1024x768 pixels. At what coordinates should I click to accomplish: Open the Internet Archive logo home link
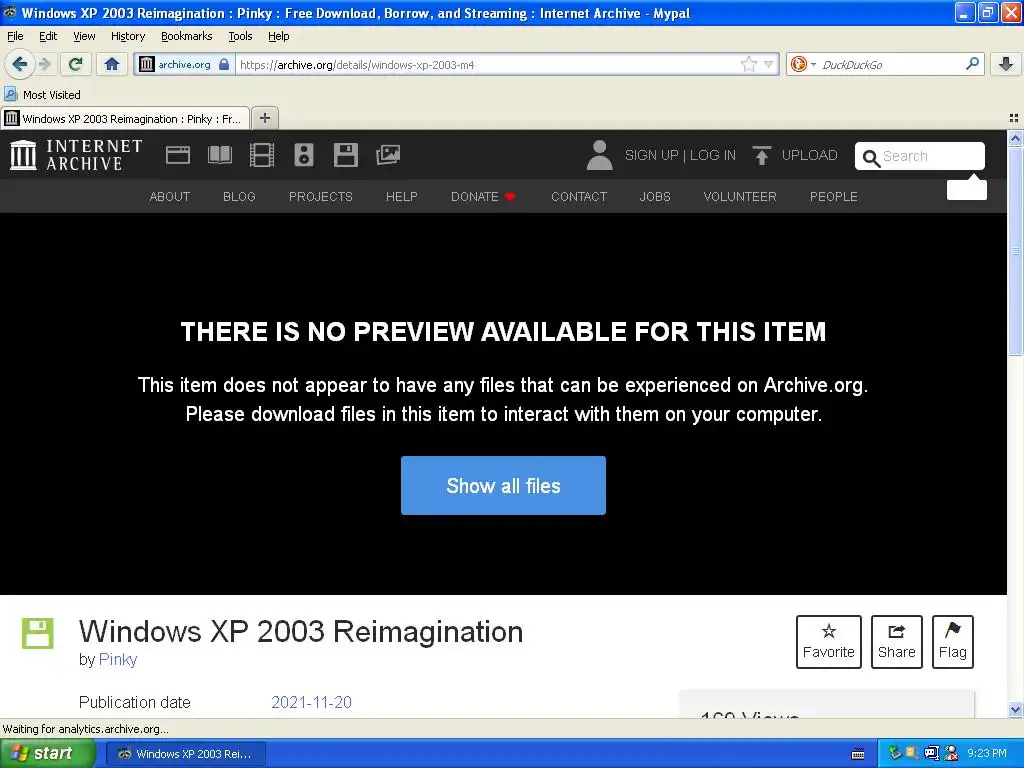coord(76,155)
